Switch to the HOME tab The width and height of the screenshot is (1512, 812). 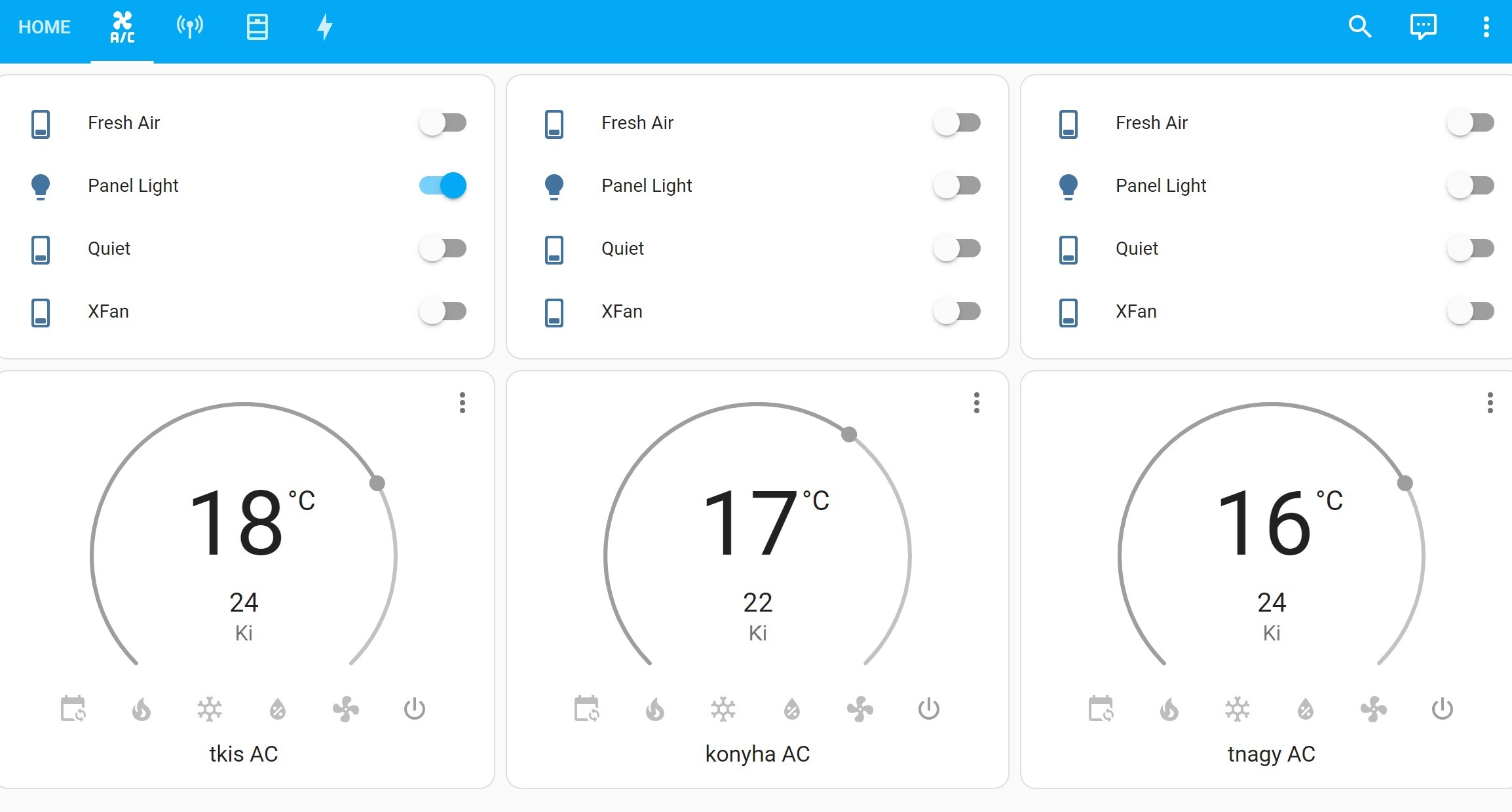45,27
